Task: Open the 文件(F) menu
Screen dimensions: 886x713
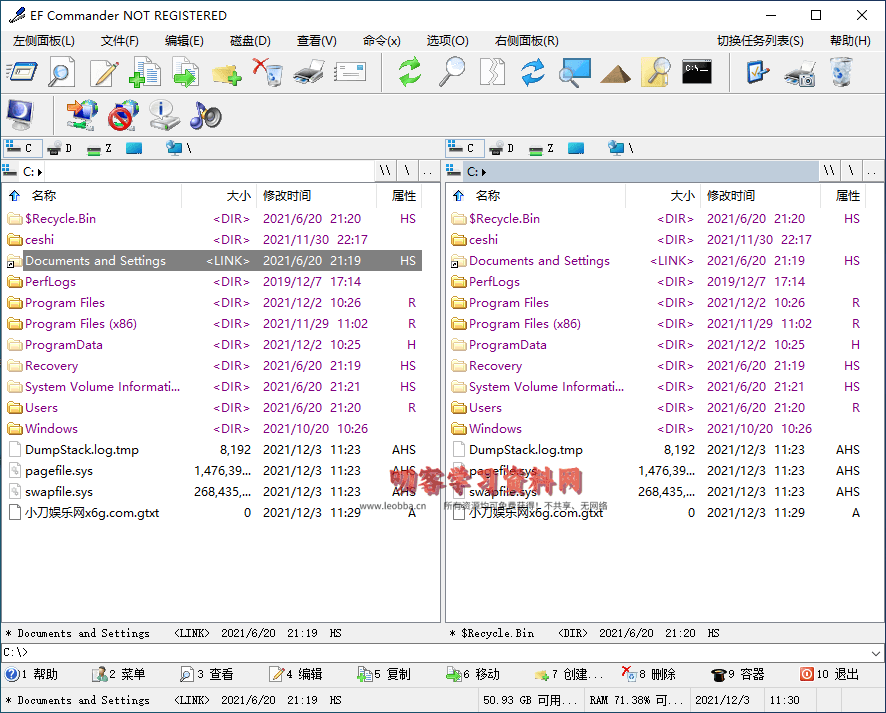Action: tap(119, 41)
